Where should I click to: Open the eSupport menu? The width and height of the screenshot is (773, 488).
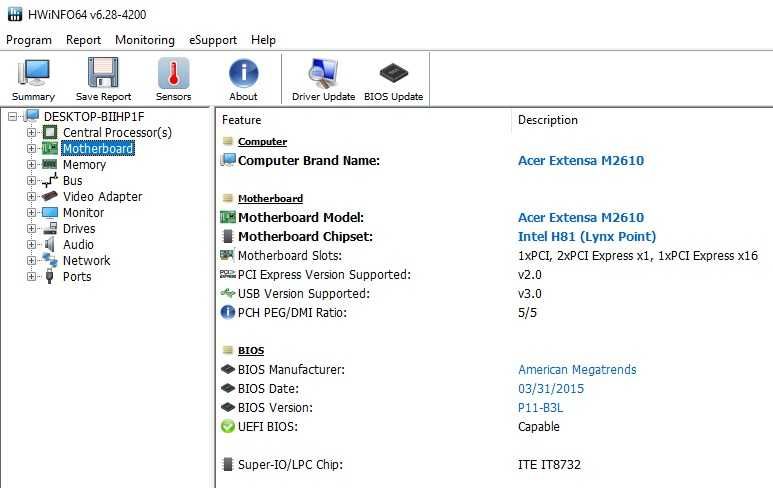pos(213,40)
